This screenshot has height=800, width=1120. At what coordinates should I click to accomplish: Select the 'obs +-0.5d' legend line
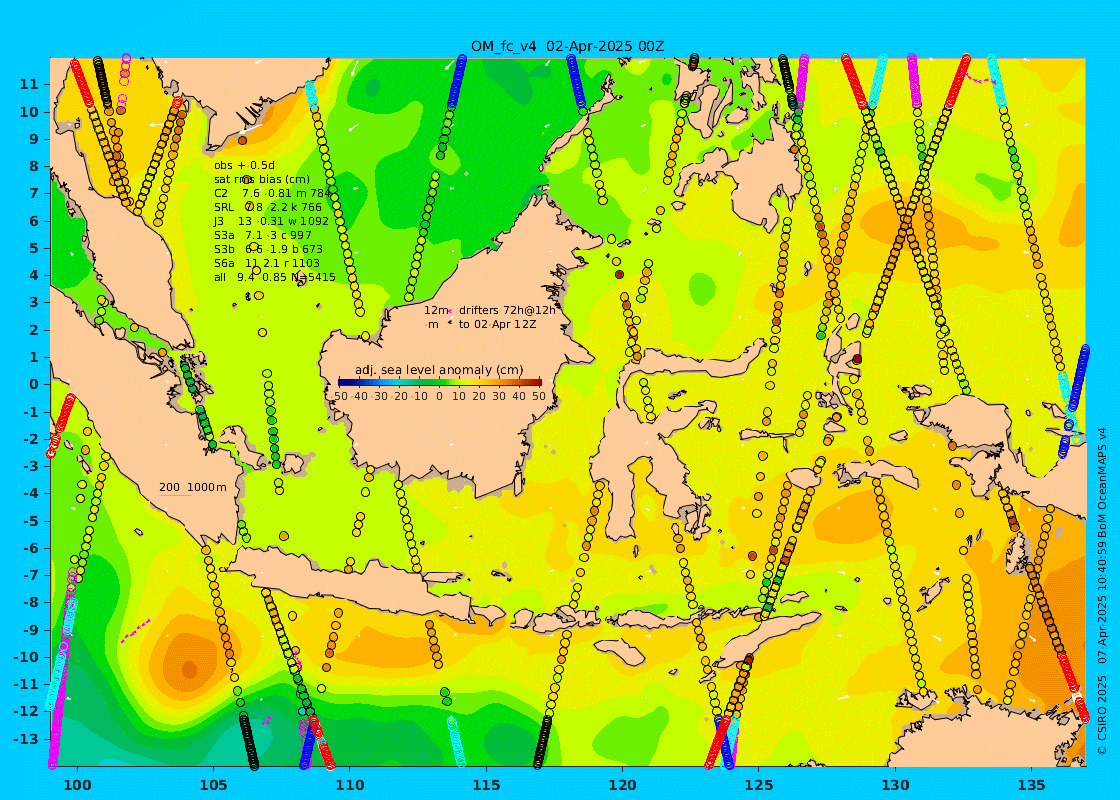click(x=244, y=166)
